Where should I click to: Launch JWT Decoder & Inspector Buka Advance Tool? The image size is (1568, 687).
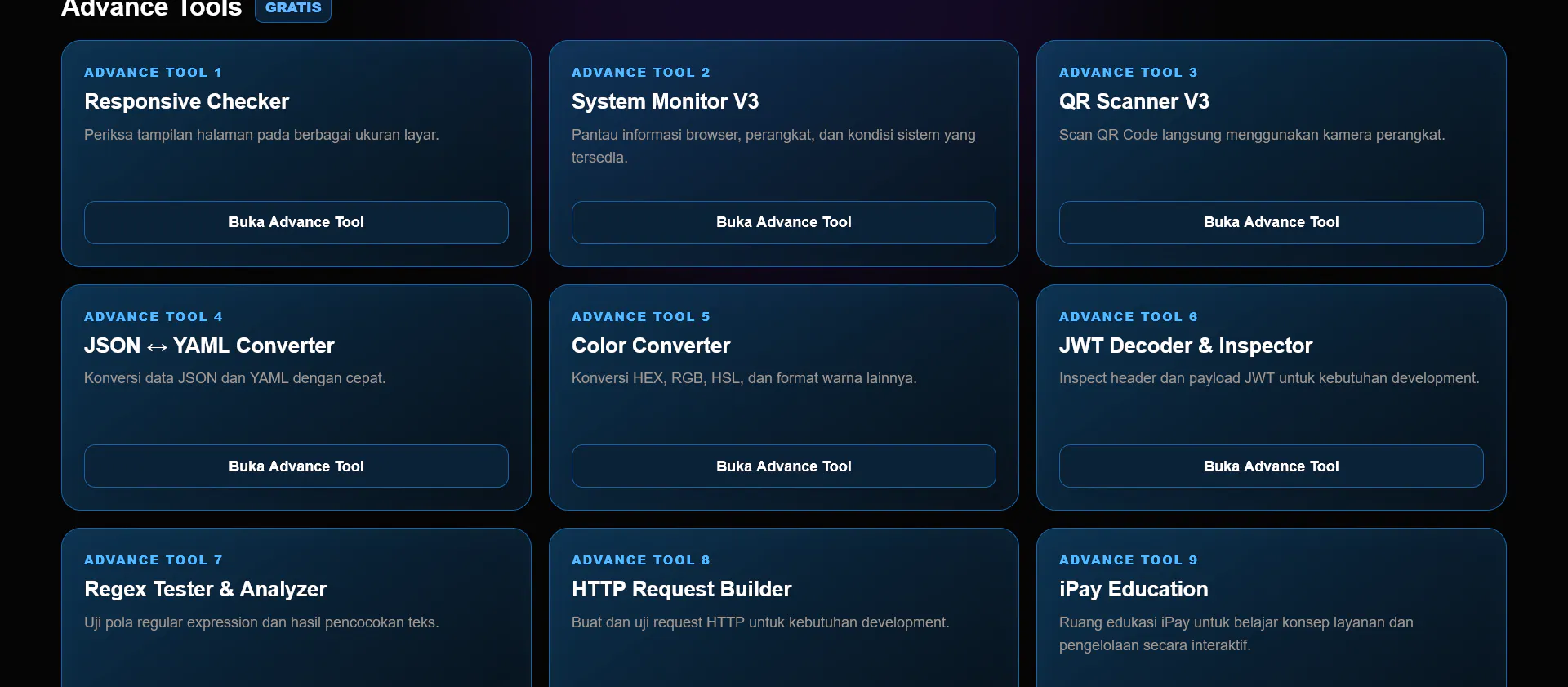tap(1272, 466)
